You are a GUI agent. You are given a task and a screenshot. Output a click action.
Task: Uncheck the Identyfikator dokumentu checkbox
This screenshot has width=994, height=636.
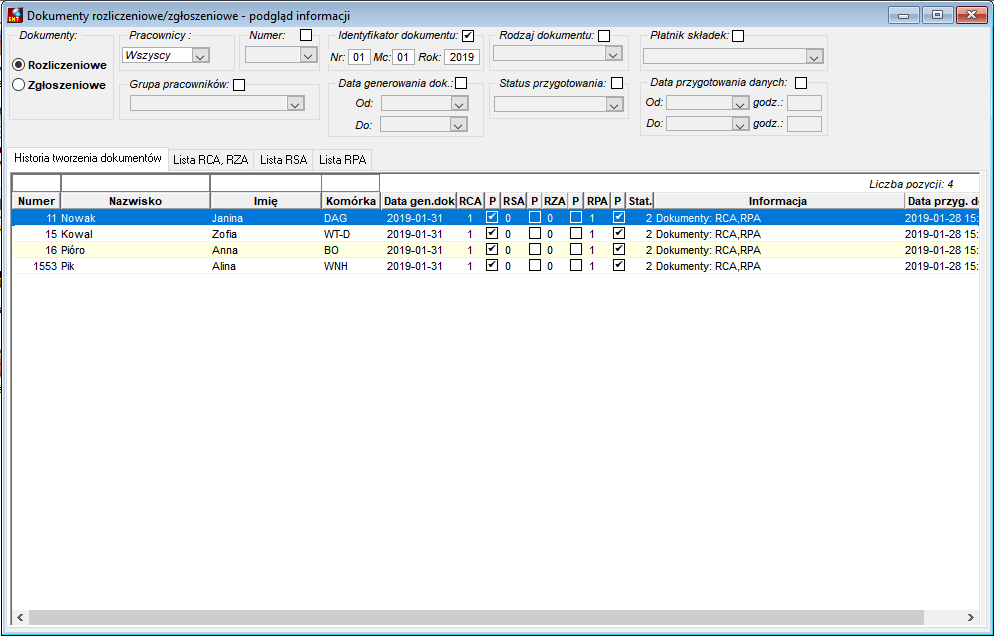click(x=468, y=36)
